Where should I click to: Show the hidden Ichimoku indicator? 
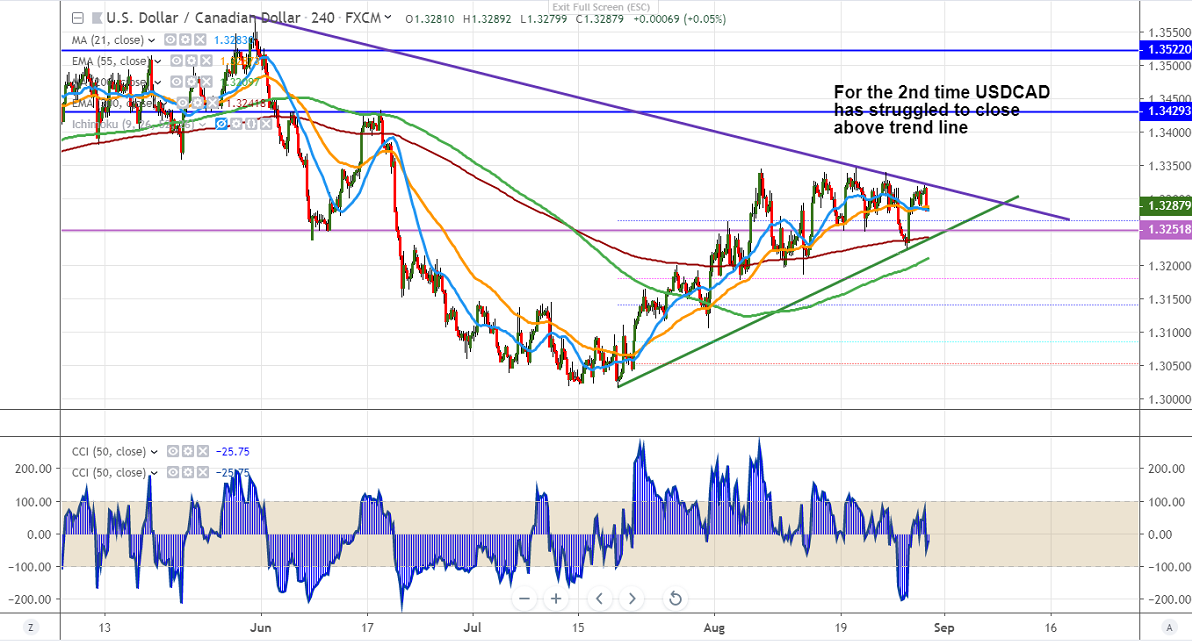click(x=222, y=123)
